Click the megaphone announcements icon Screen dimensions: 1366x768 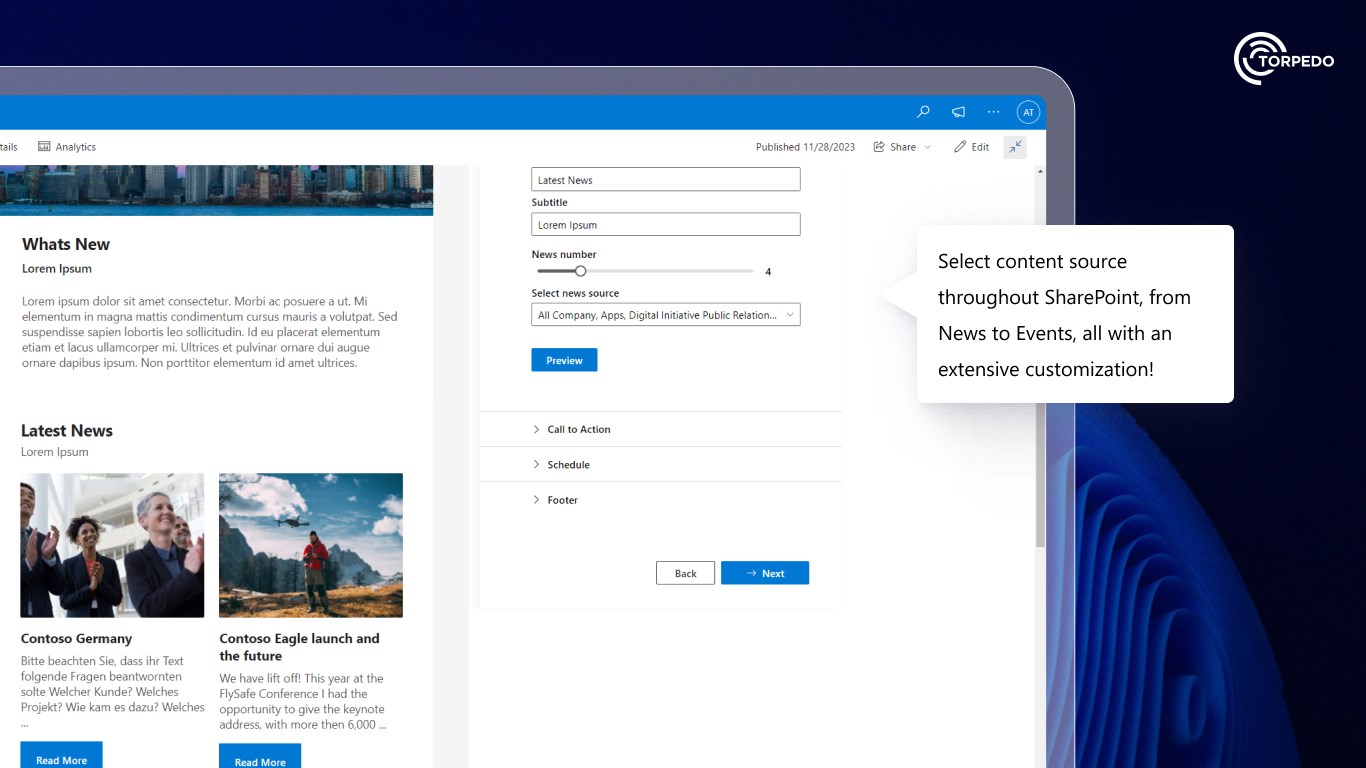coord(958,112)
